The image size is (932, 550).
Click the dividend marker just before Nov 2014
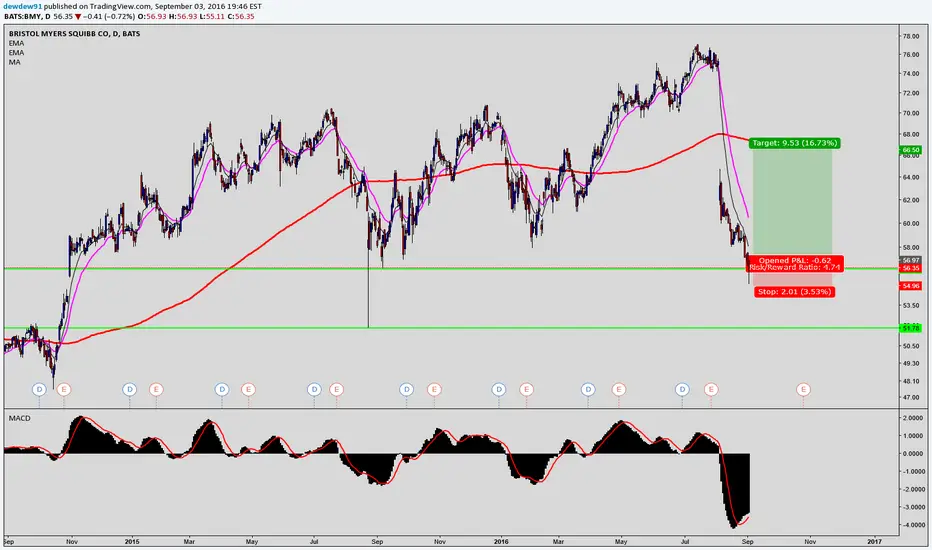pos(39,389)
